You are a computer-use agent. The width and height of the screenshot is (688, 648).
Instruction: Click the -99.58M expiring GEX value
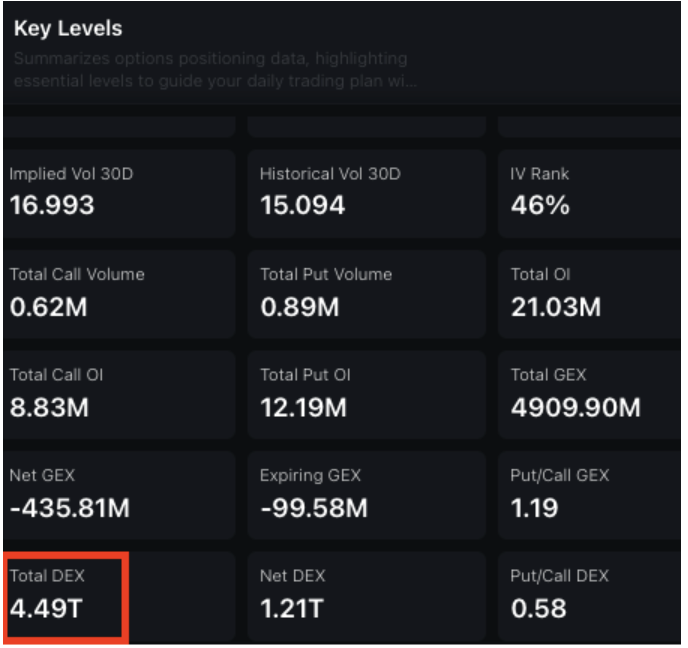[314, 508]
